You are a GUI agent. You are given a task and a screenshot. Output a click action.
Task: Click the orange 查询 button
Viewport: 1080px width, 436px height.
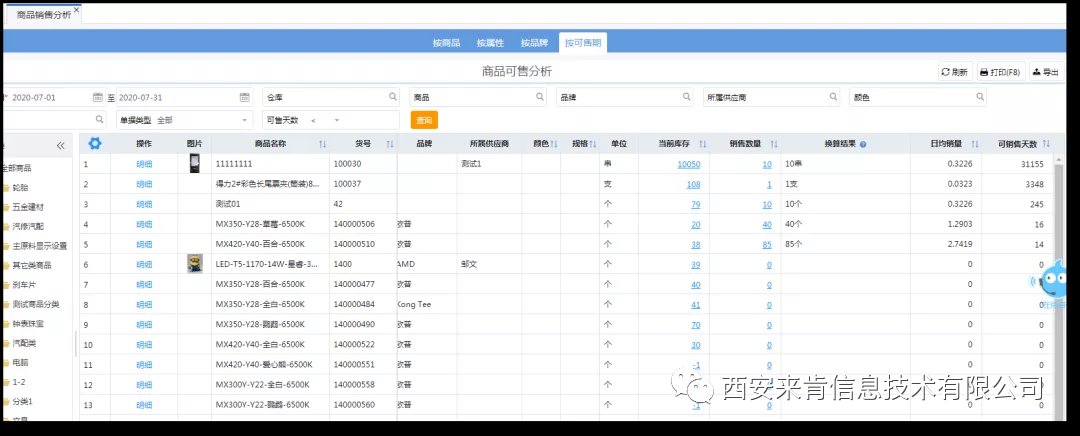tap(424, 120)
